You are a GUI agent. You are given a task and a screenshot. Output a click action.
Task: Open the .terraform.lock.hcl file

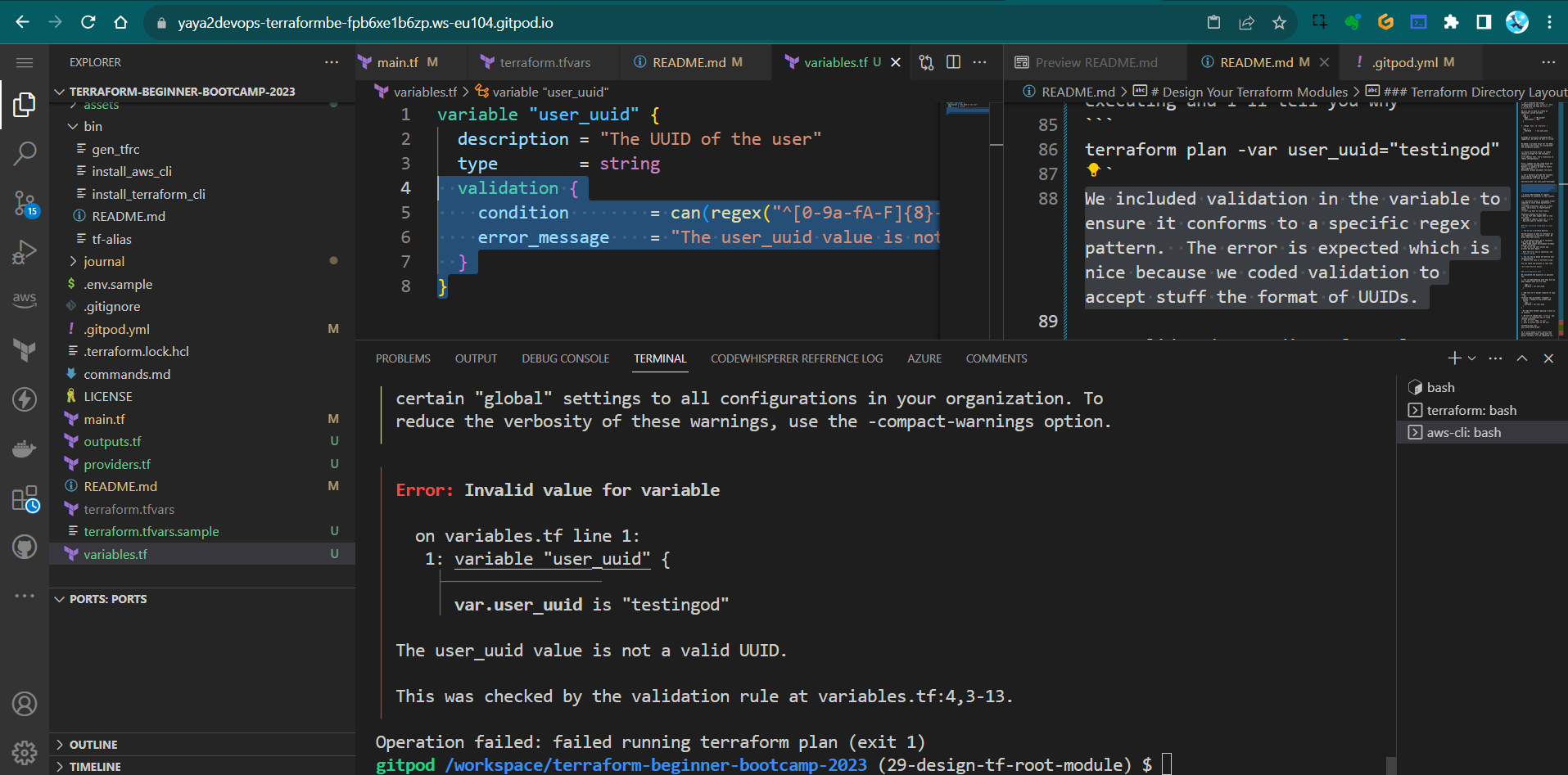136,351
